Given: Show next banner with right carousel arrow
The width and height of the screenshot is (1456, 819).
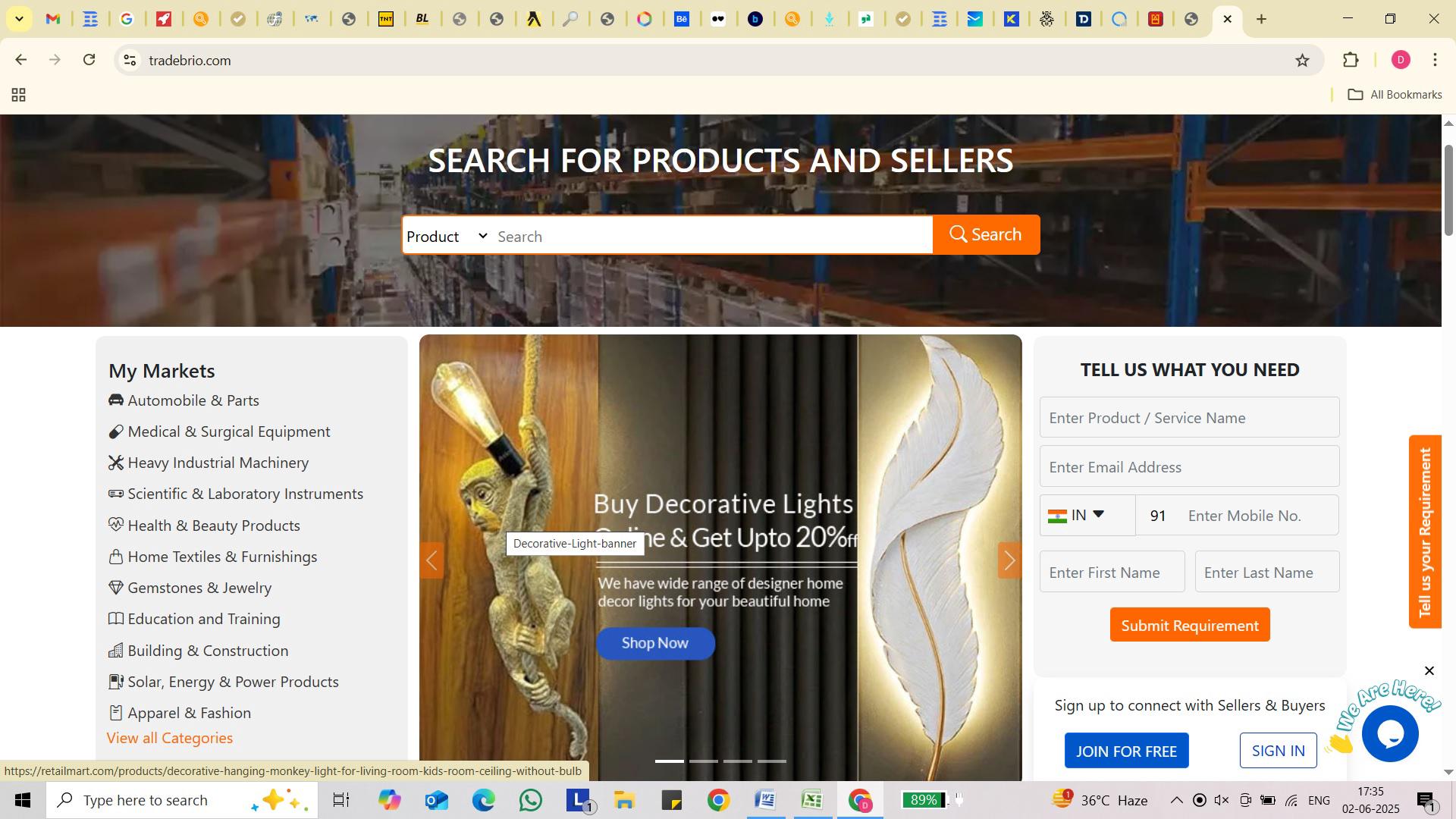Looking at the screenshot, I should [x=1009, y=561].
